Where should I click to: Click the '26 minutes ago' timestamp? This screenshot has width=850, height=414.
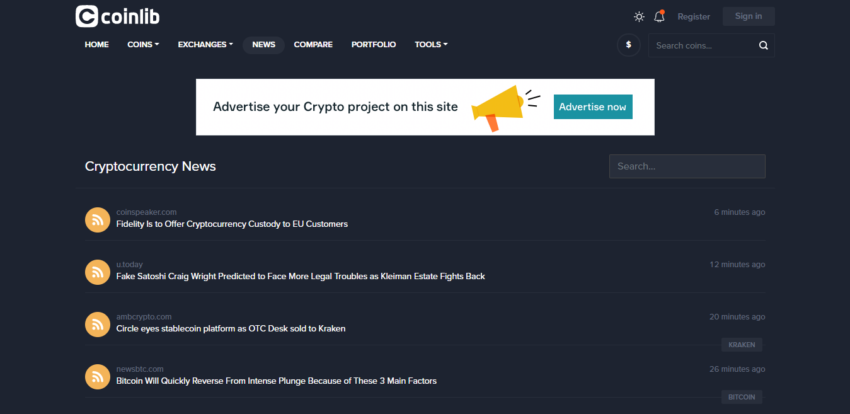click(737, 369)
